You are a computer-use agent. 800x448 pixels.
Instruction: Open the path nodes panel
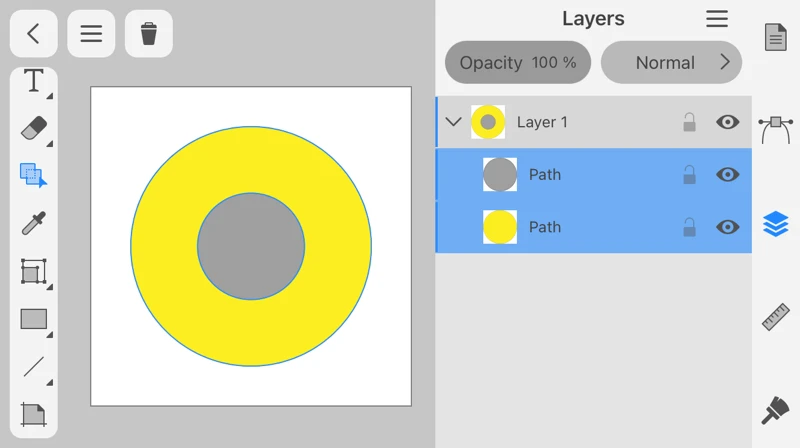pos(776,129)
